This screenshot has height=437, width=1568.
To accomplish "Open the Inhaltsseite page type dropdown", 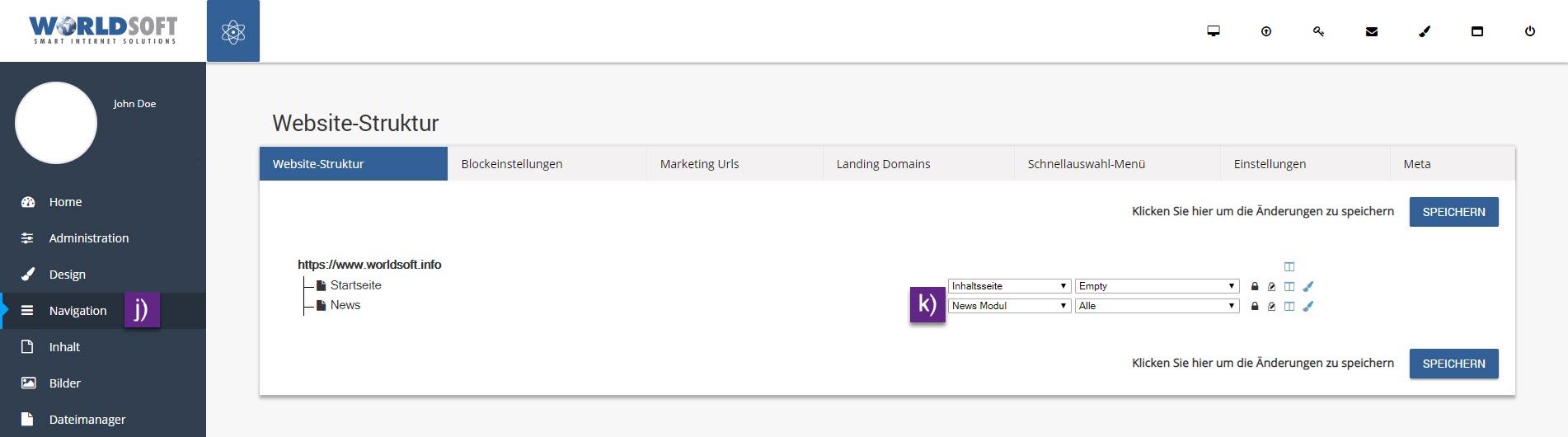I will 1009,286.
